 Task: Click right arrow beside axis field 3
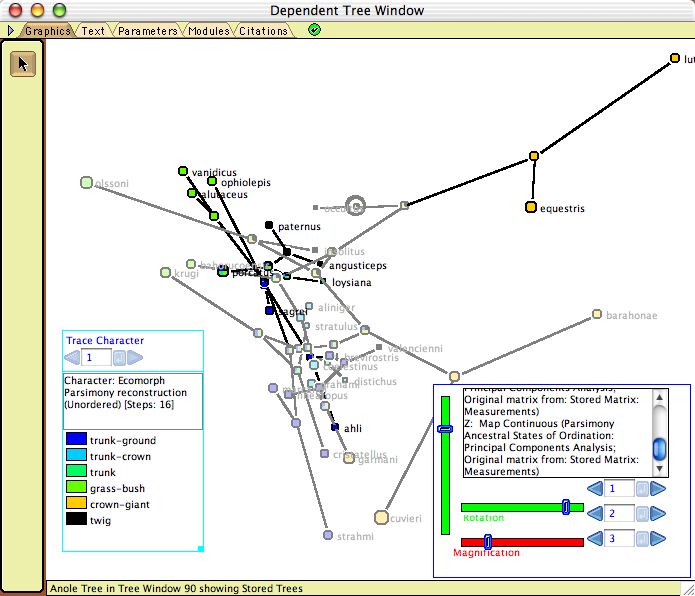coord(658,538)
